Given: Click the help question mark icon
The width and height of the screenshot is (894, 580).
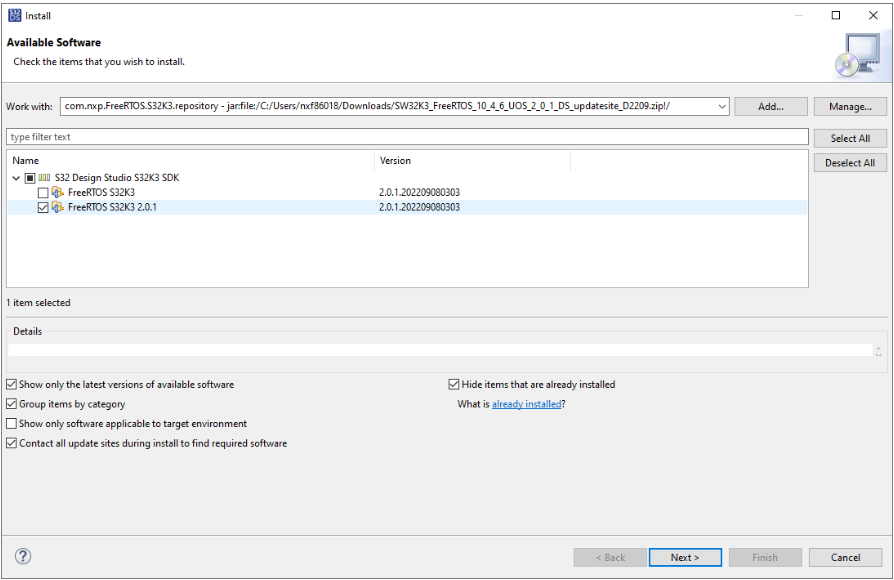Looking at the screenshot, I should coord(23,556).
